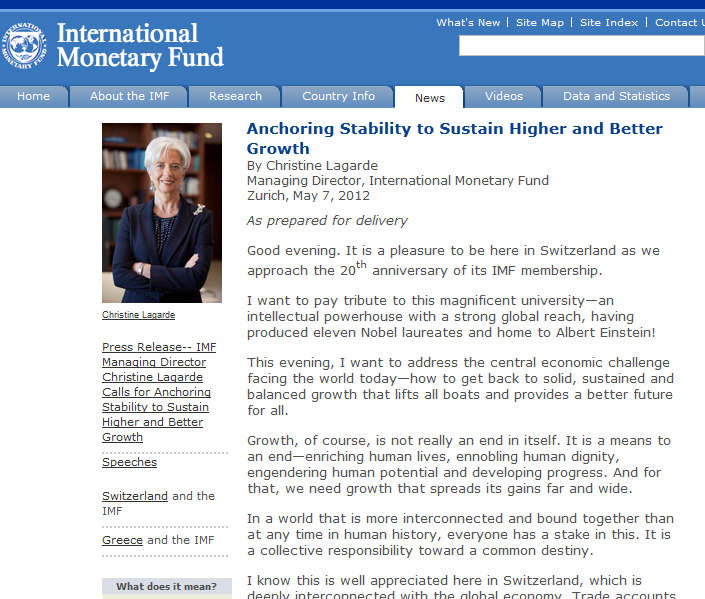
Task: Open the Greece country link
Action: coord(122,540)
